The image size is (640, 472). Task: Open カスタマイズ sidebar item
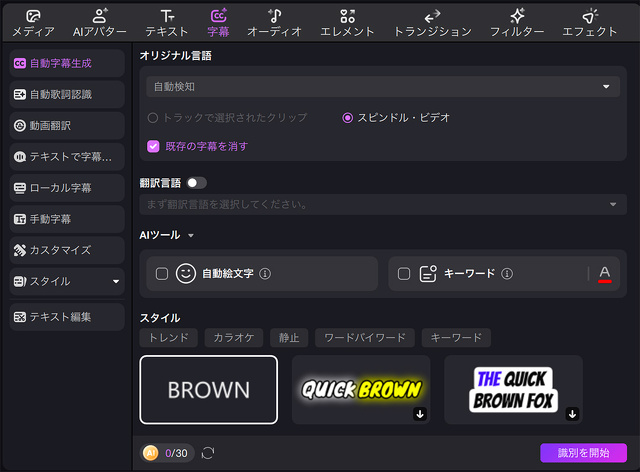67,250
